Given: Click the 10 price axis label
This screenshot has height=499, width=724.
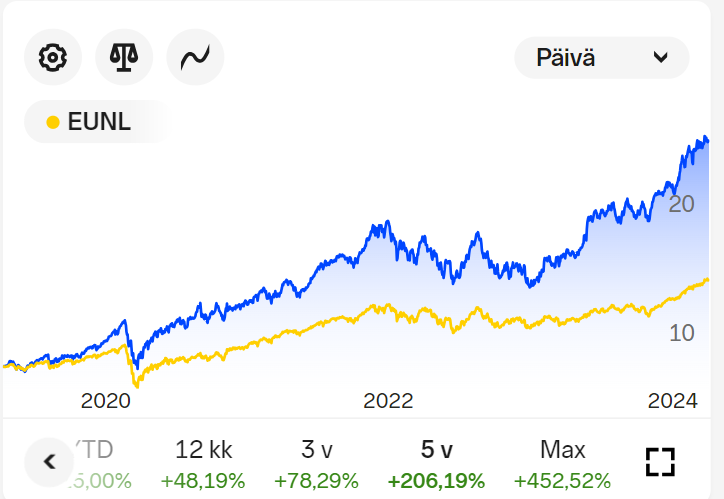Looking at the screenshot, I should coord(681,333).
